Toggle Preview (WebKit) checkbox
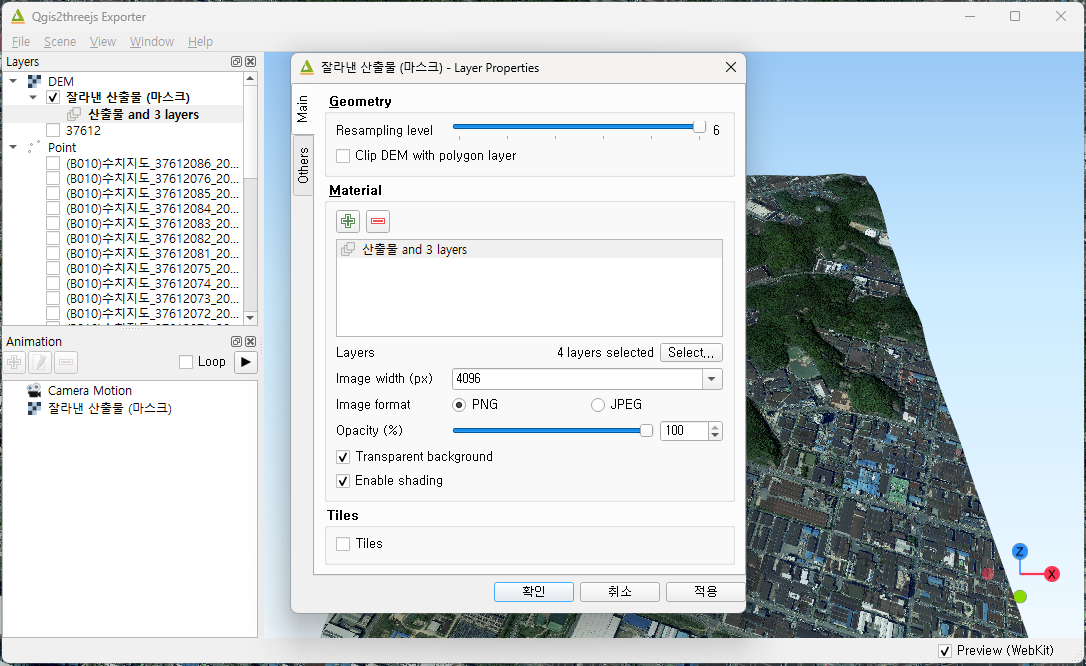 point(945,651)
